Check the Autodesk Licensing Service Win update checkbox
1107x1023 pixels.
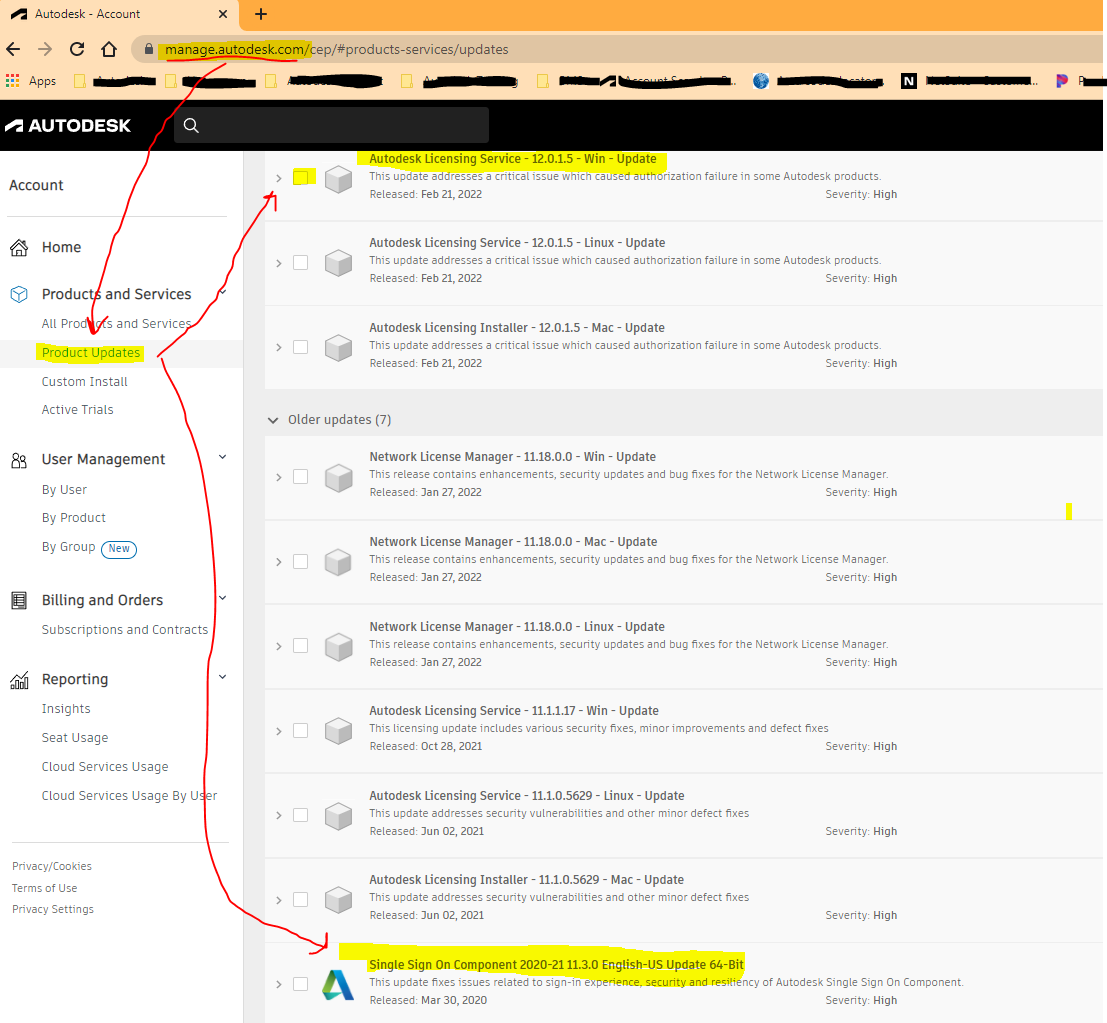[x=301, y=177]
